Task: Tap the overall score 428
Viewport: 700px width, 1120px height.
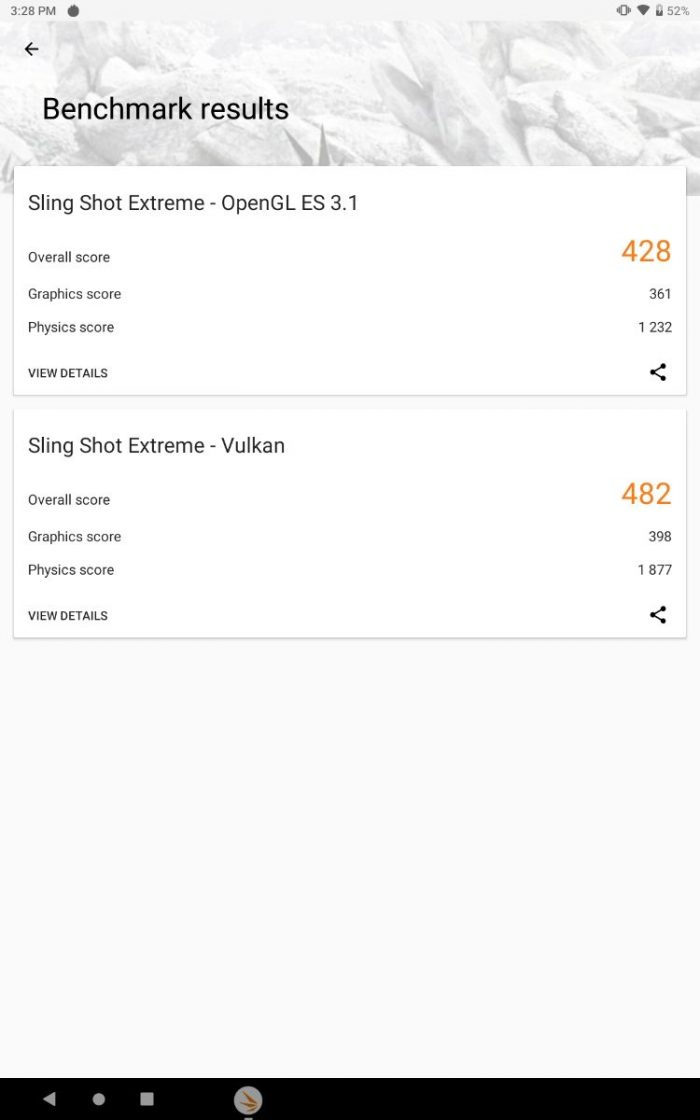Action: pyautogui.click(x=646, y=251)
